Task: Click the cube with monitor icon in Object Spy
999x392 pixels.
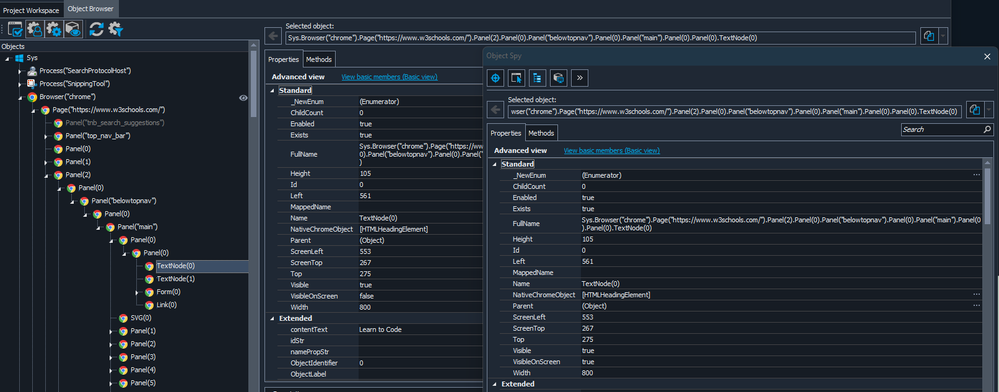Action: (558, 78)
